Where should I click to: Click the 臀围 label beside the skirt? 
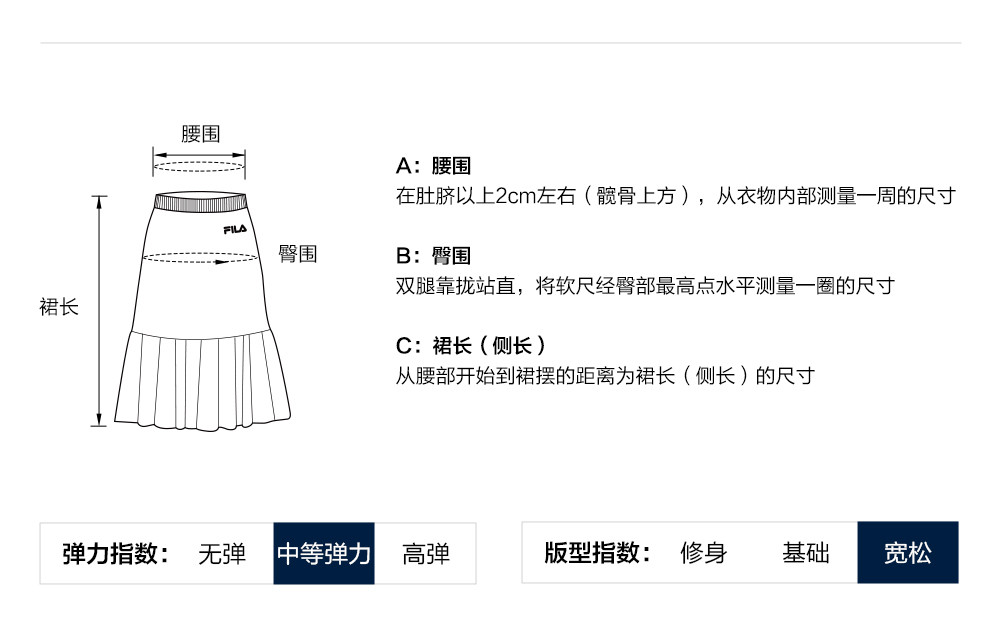[x=298, y=254]
